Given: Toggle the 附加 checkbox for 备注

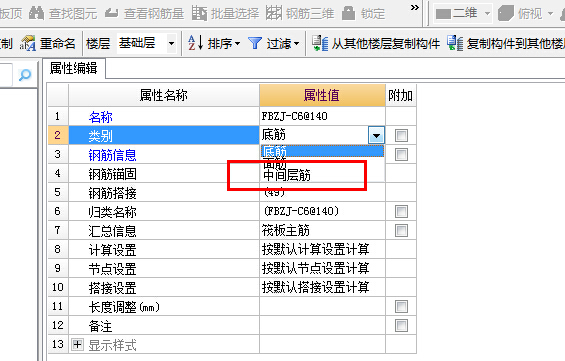Looking at the screenshot, I should pos(401,325).
